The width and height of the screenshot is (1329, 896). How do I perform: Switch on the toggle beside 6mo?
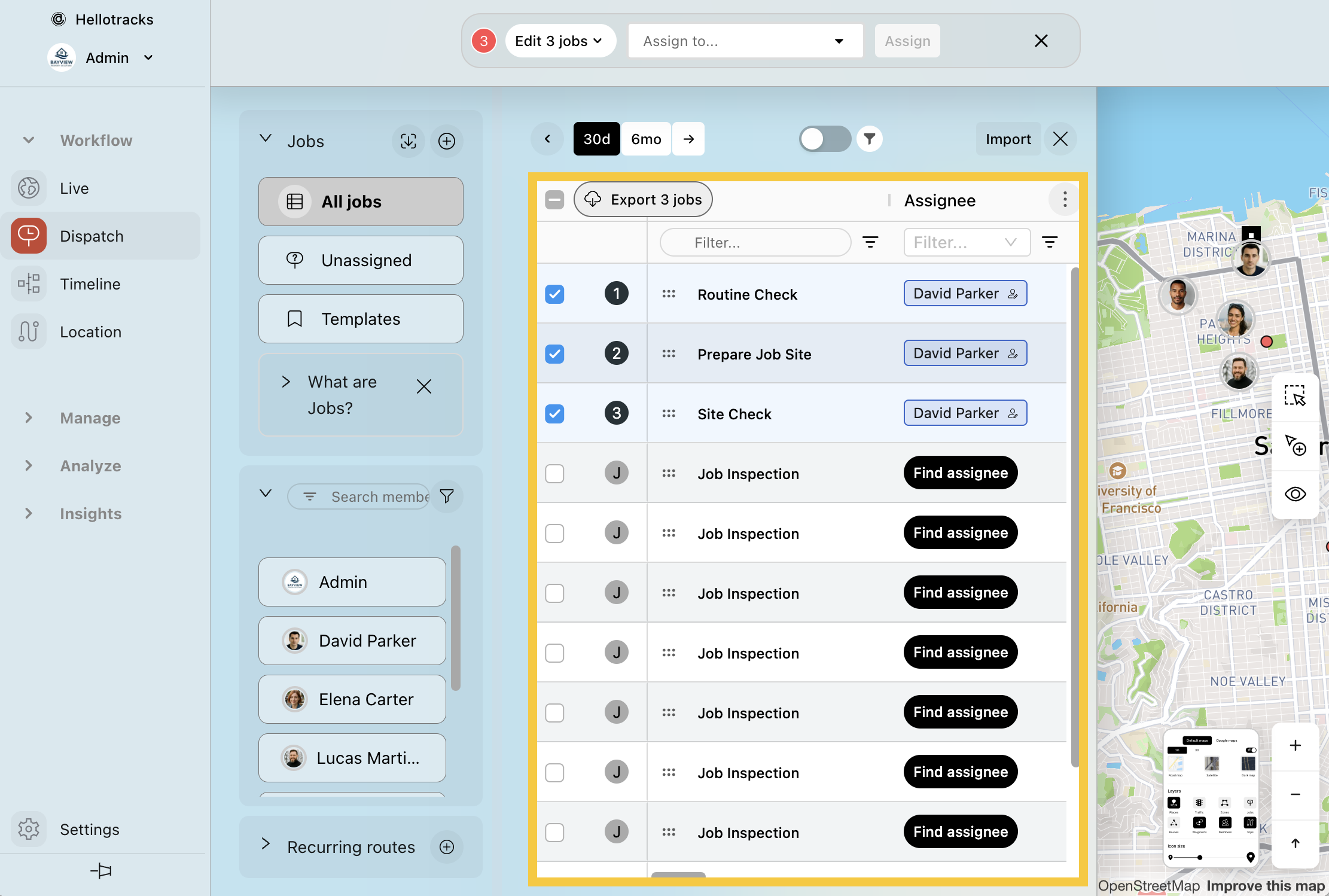[x=824, y=139]
